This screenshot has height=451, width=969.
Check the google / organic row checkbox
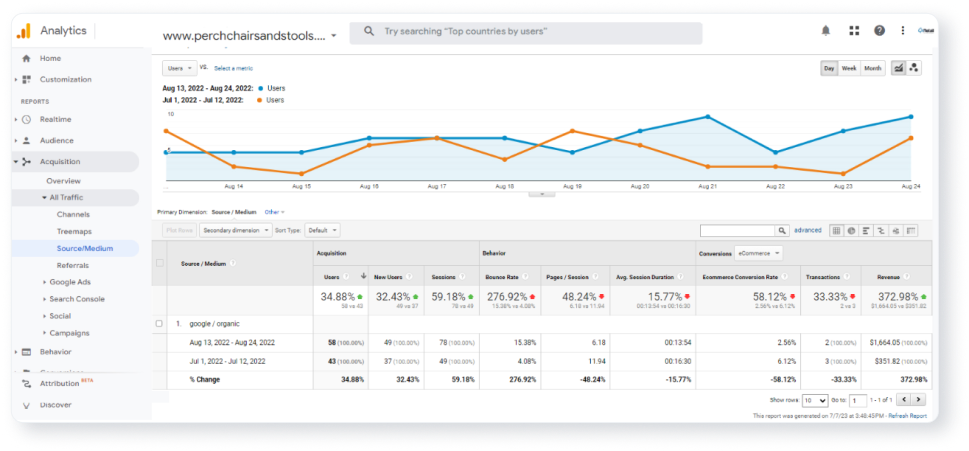(x=159, y=323)
